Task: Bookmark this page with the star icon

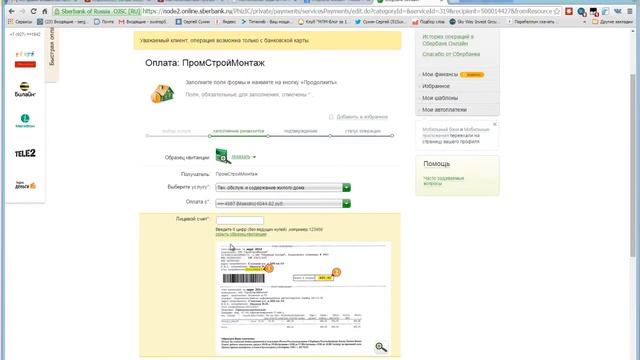Action: point(556,11)
